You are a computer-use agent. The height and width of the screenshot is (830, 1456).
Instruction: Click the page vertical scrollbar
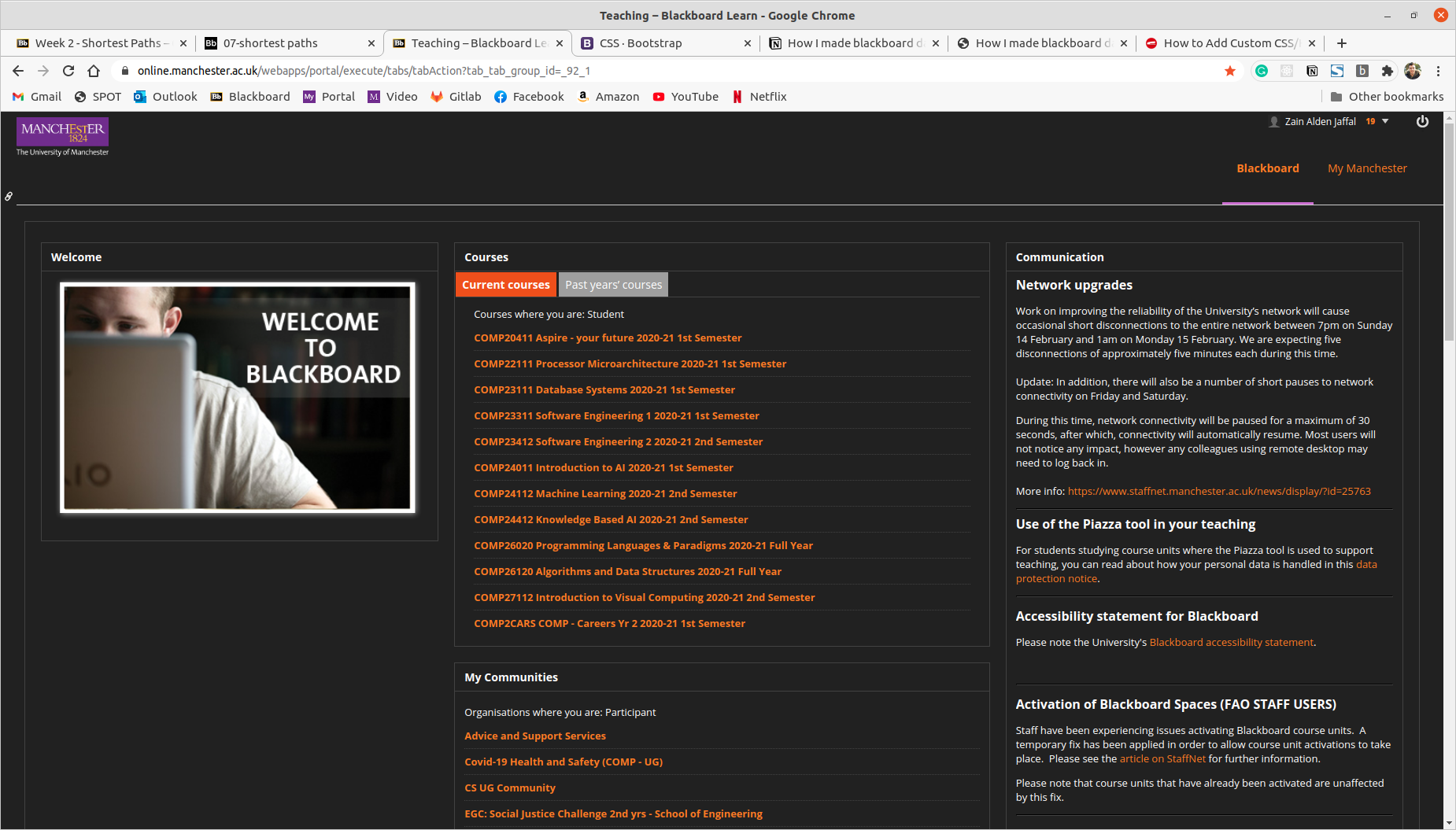point(1449,470)
